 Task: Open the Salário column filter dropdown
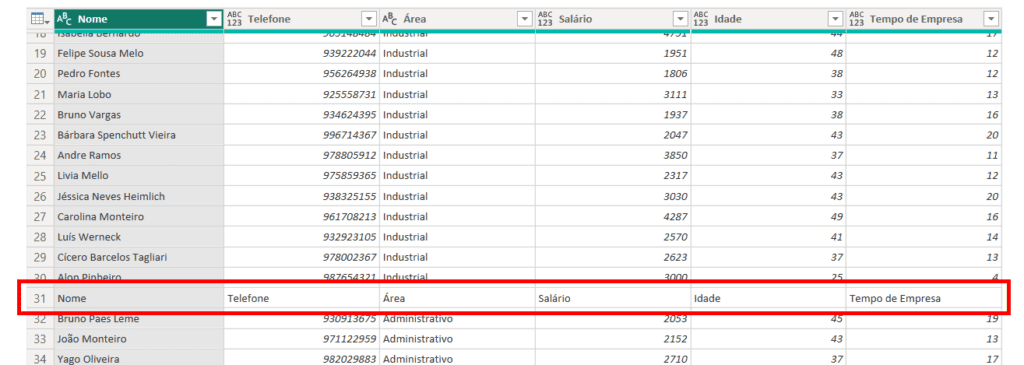click(681, 20)
